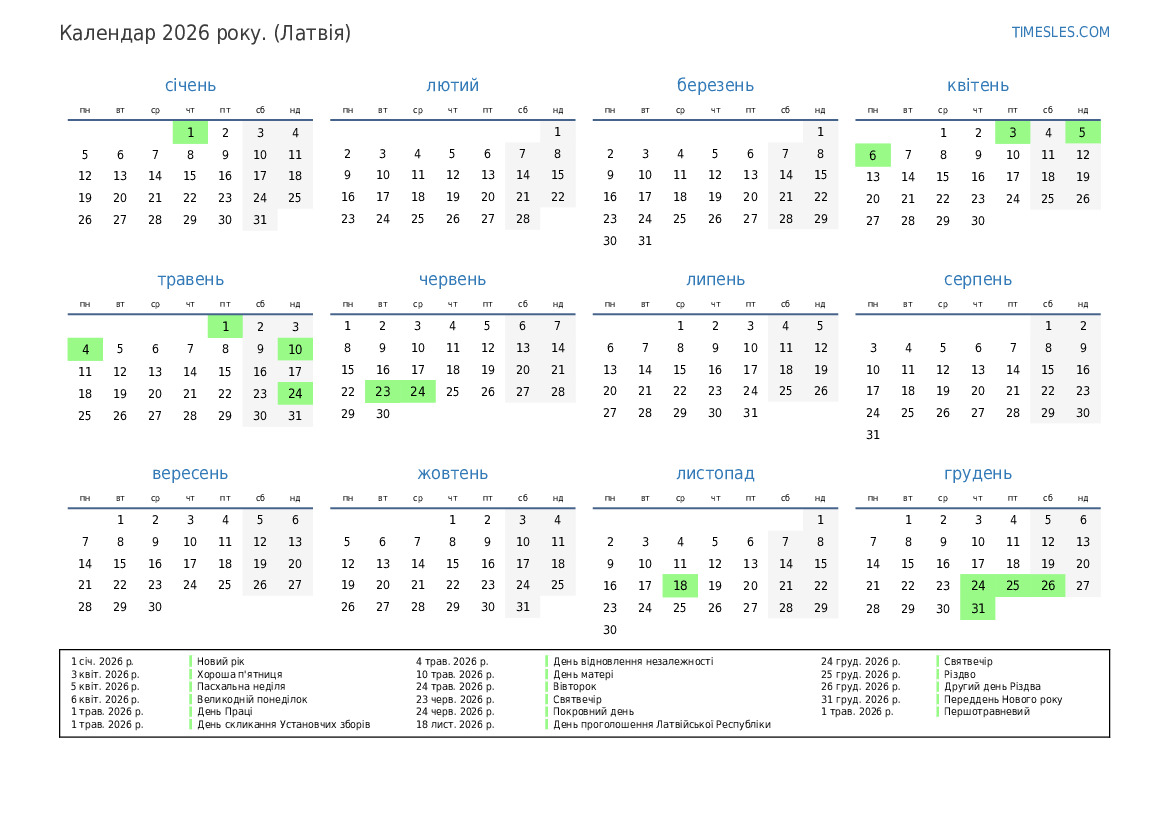This screenshot has height=827, width=1169.
Task: Click legend entry Великодній понеділок
Action: (252, 699)
